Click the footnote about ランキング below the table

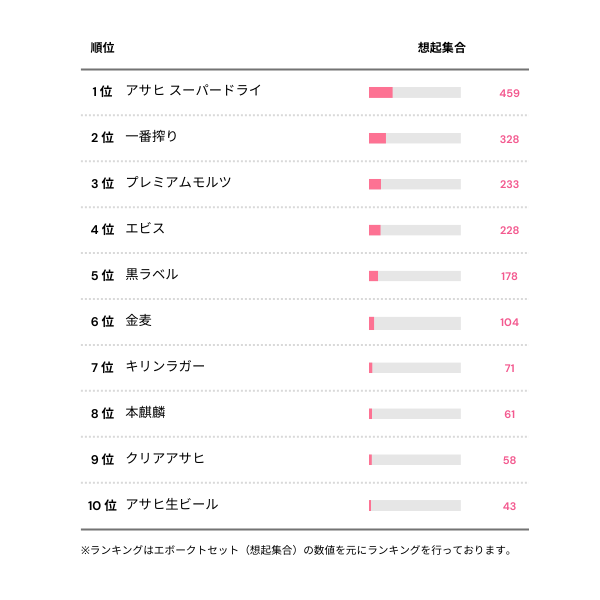pos(299,550)
